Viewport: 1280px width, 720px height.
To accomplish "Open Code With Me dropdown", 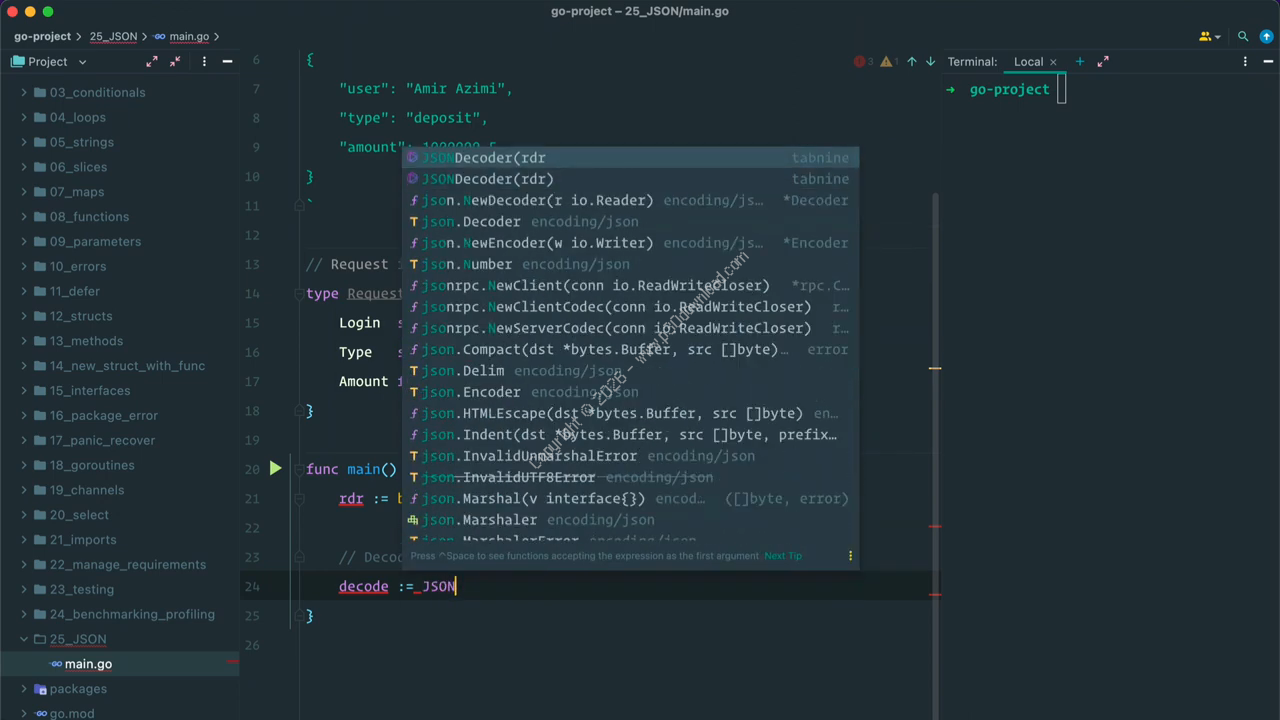I will point(1209,37).
